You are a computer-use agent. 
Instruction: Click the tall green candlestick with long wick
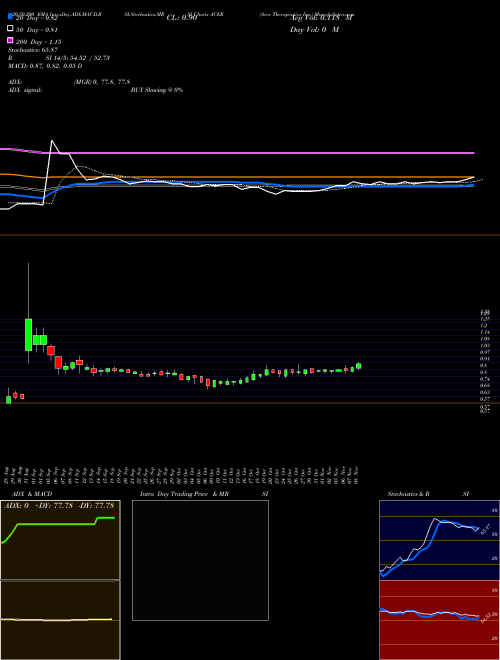click(x=28, y=335)
